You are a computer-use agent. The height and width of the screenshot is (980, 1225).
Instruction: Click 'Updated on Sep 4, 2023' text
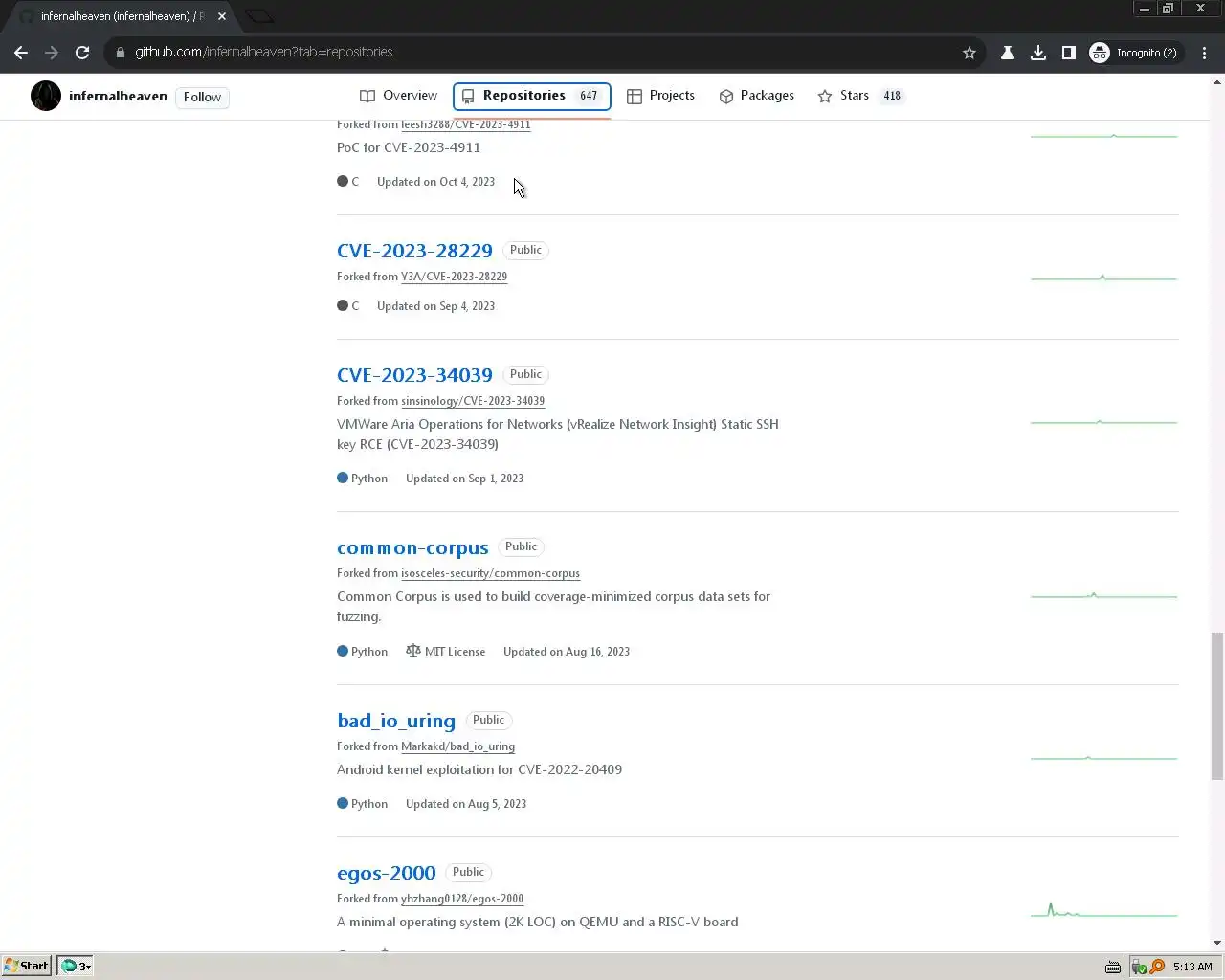435,306
